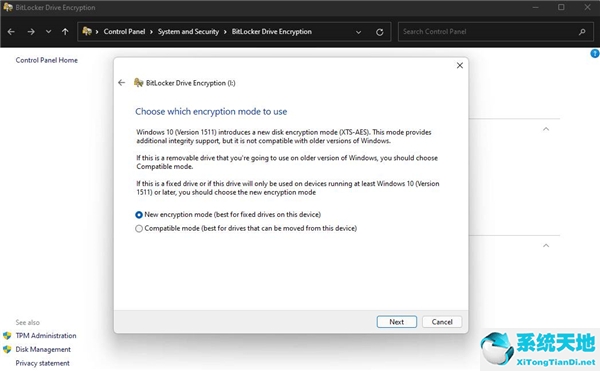Screen dimensions: 600x371
Task: Select New encryption mode radio button
Action: tap(139, 215)
